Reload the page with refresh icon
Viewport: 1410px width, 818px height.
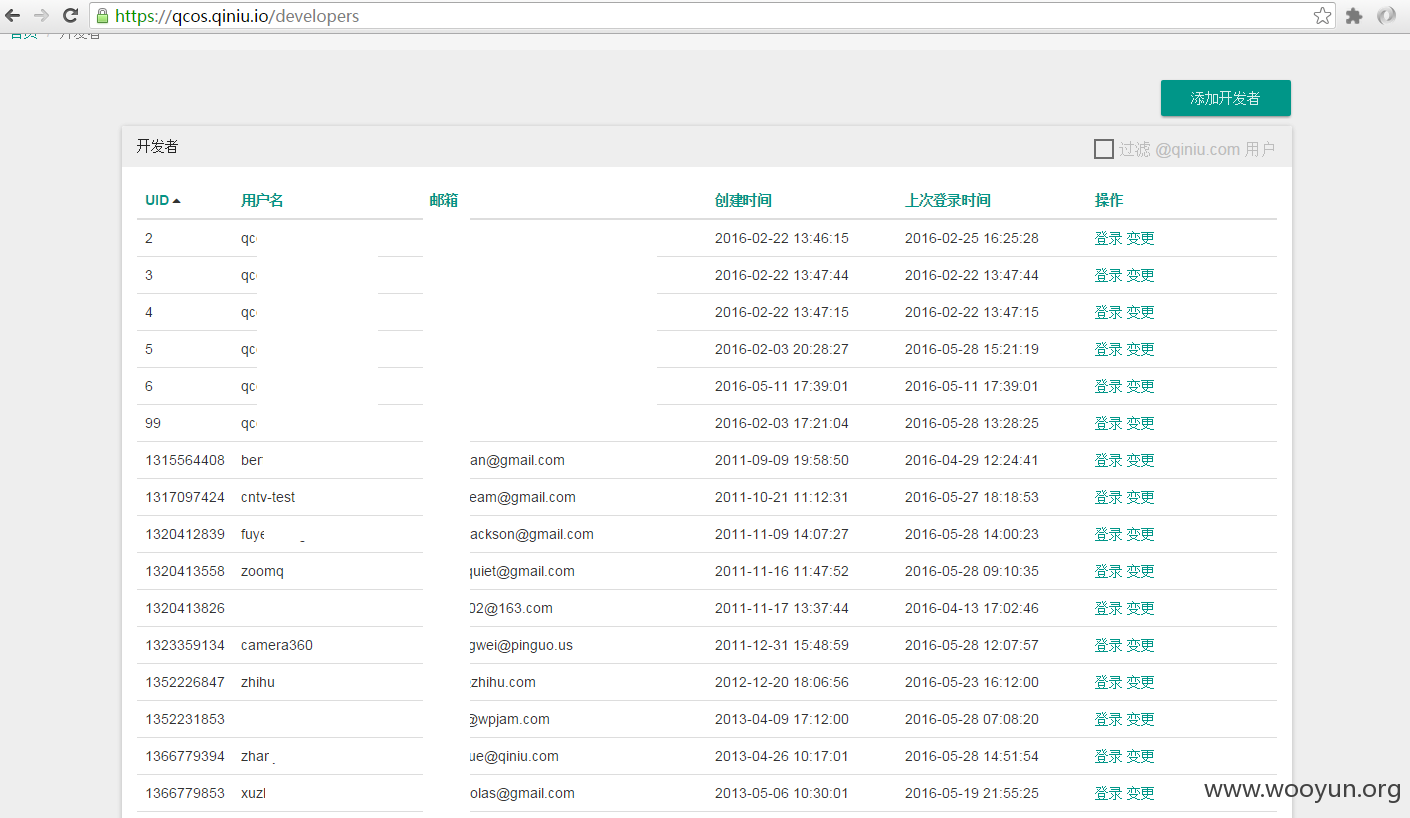pos(70,15)
